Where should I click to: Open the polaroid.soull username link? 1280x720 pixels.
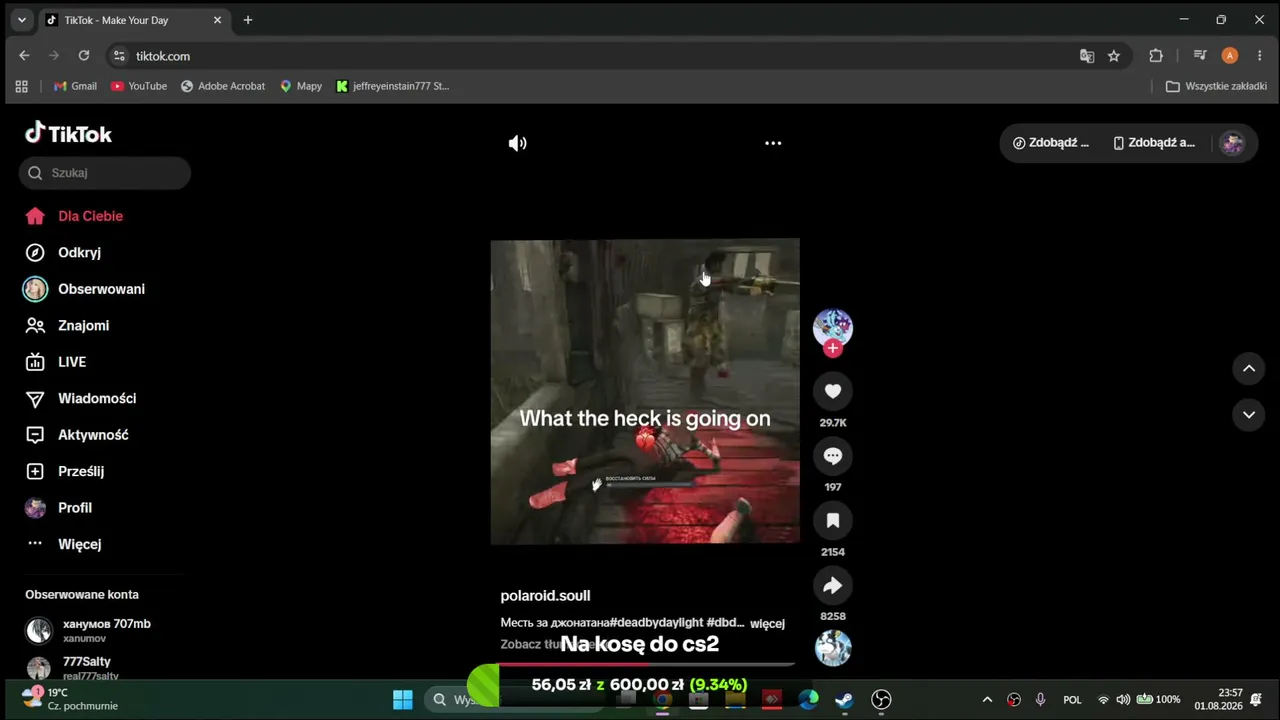coord(545,596)
